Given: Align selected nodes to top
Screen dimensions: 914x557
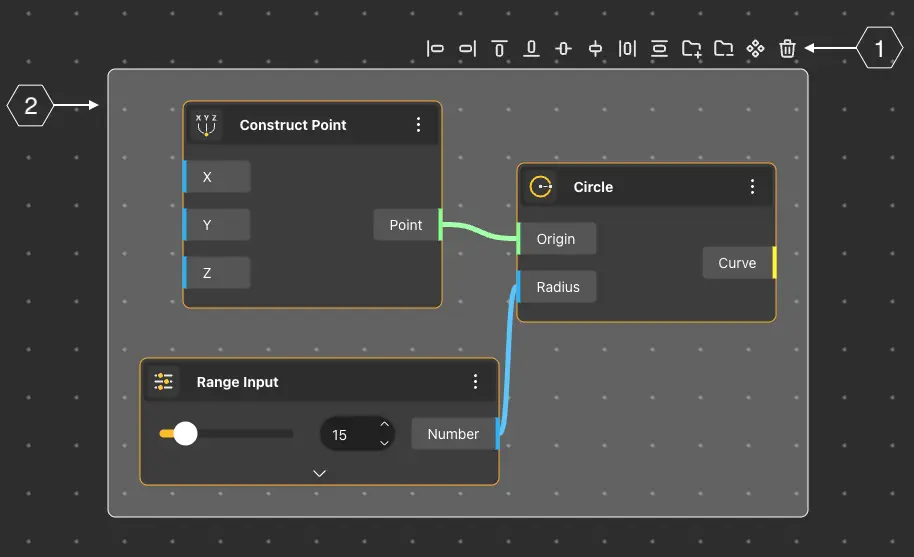Looking at the screenshot, I should (x=499, y=48).
